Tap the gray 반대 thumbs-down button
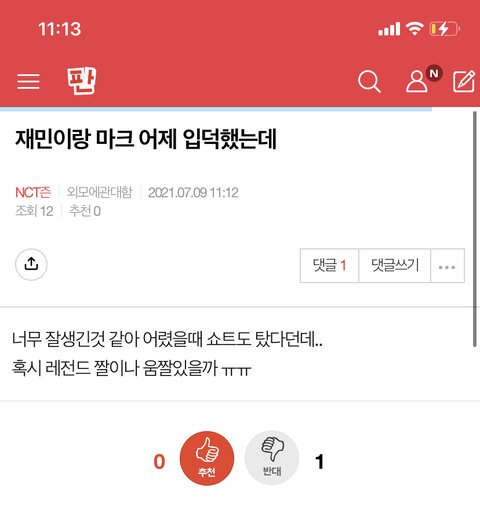Image resolution: width=480 pixels, height=528 pixels. coord(272,458)
